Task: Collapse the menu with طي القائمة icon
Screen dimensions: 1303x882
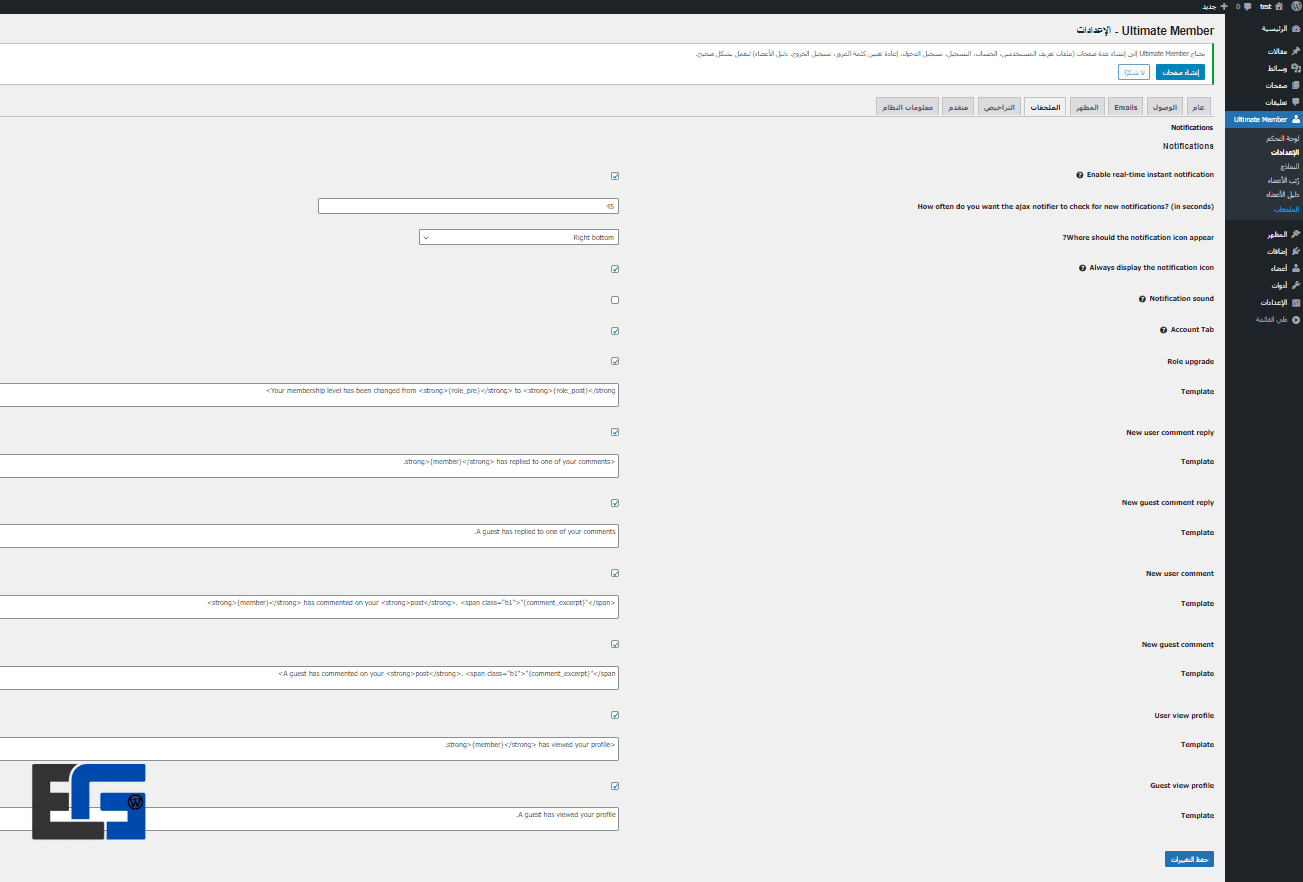Action: [x=1296, y=319]
